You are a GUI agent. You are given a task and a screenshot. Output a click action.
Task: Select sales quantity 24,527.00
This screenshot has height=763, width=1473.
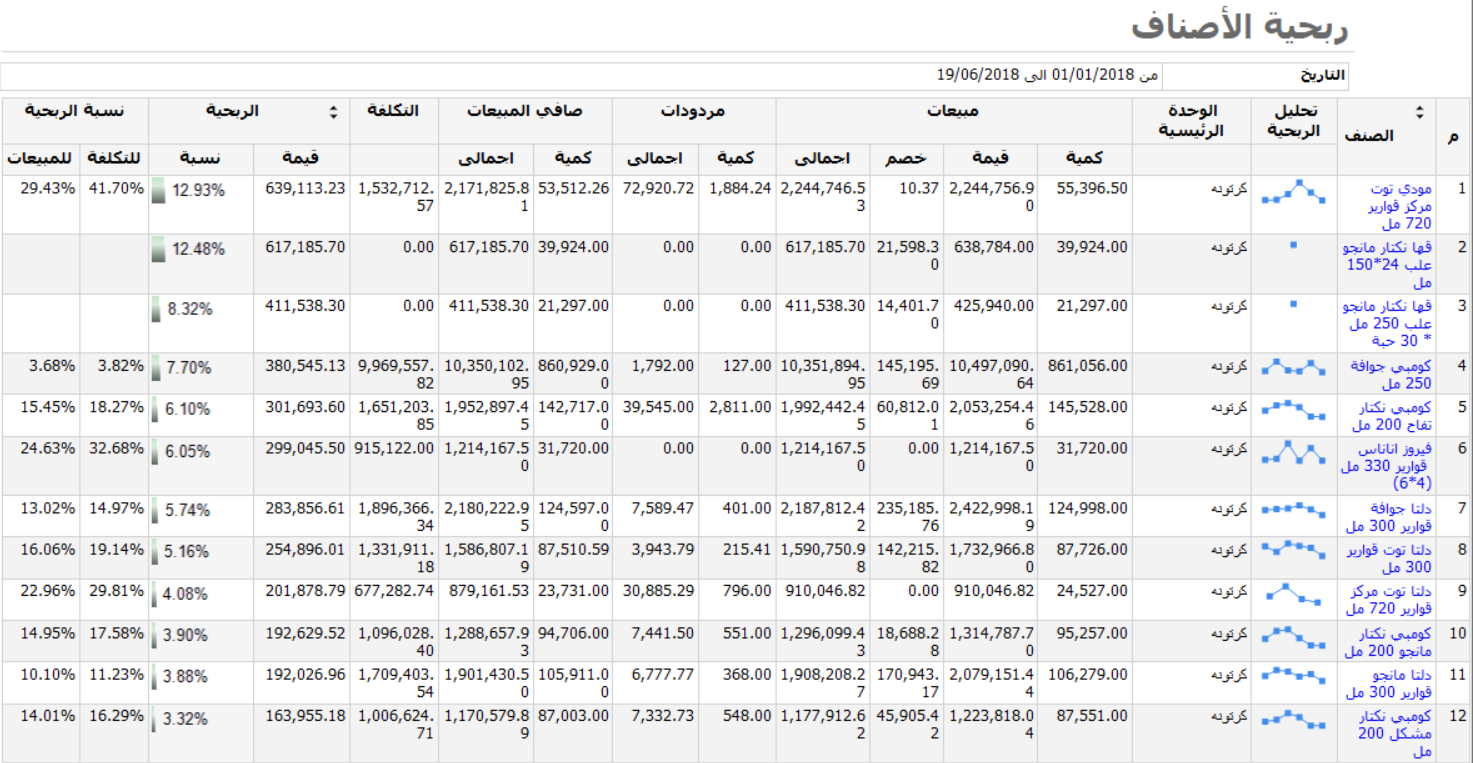click(1092, 591)
